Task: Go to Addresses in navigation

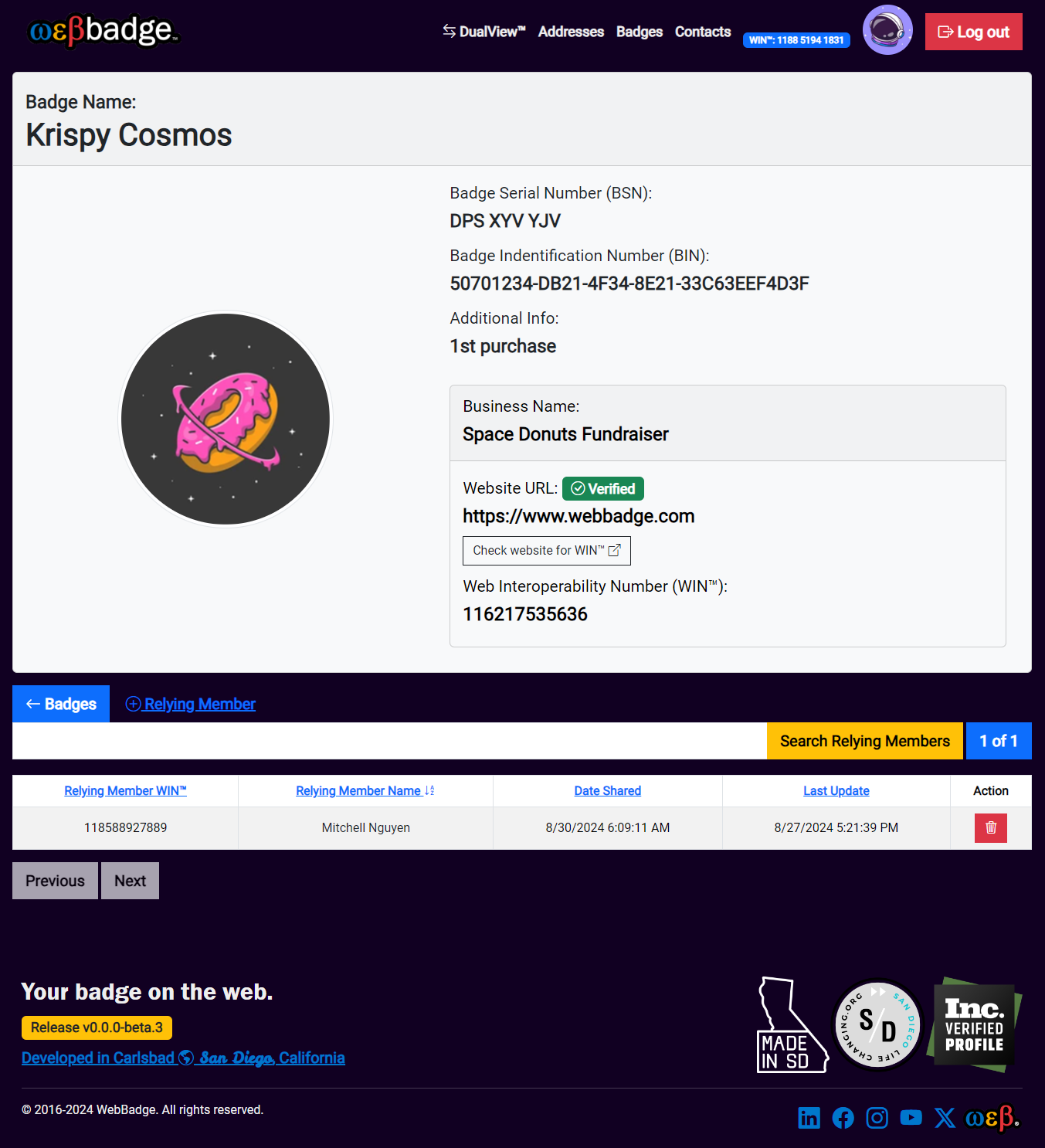Action: click(571, 32)
